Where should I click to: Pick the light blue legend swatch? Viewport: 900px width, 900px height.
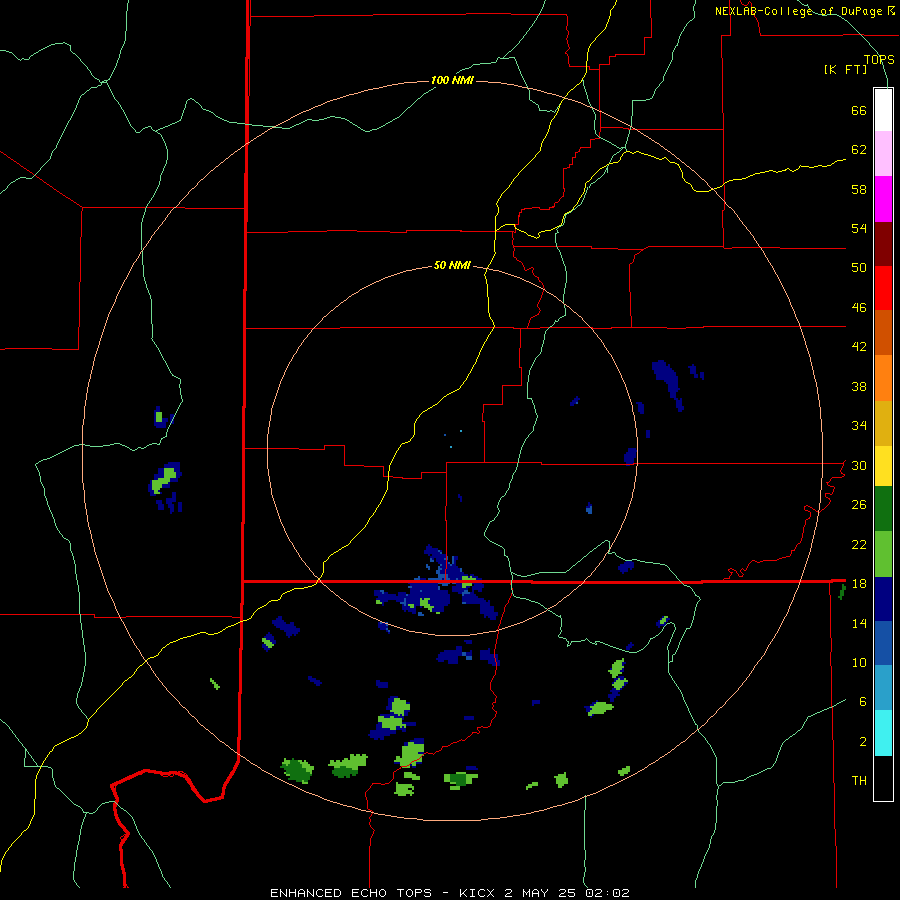[x=883, y=688]
